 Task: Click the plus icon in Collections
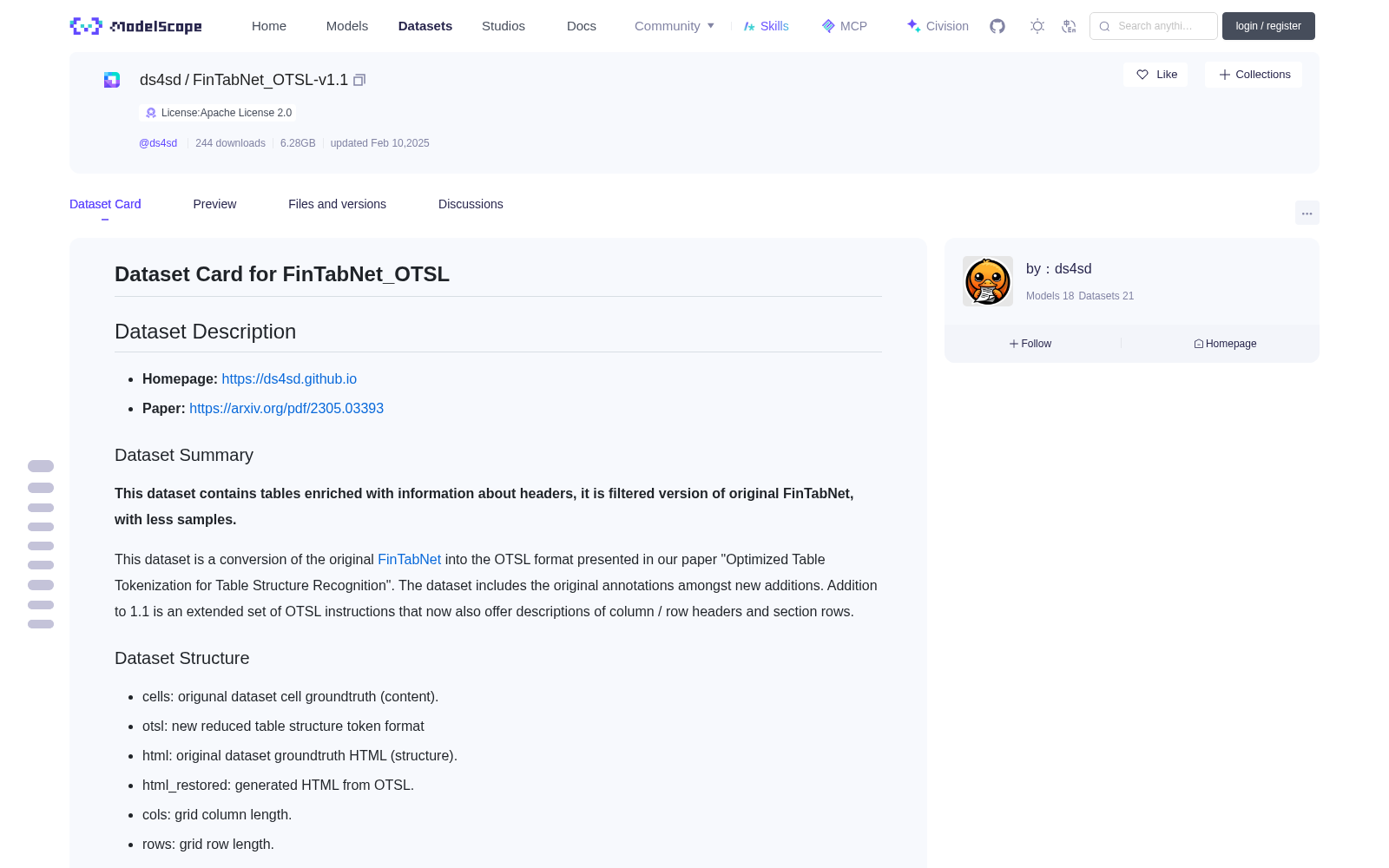pyautogui.click(x=1225, y=75)
